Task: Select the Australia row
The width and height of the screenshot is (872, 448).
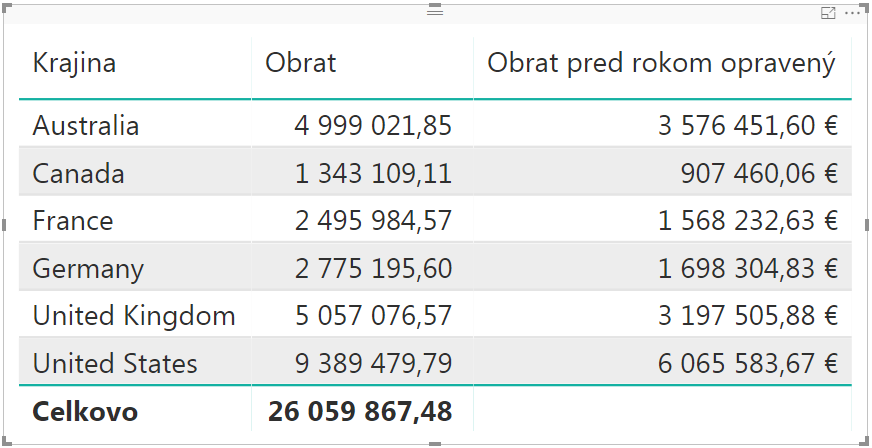Action: (86, 126)
